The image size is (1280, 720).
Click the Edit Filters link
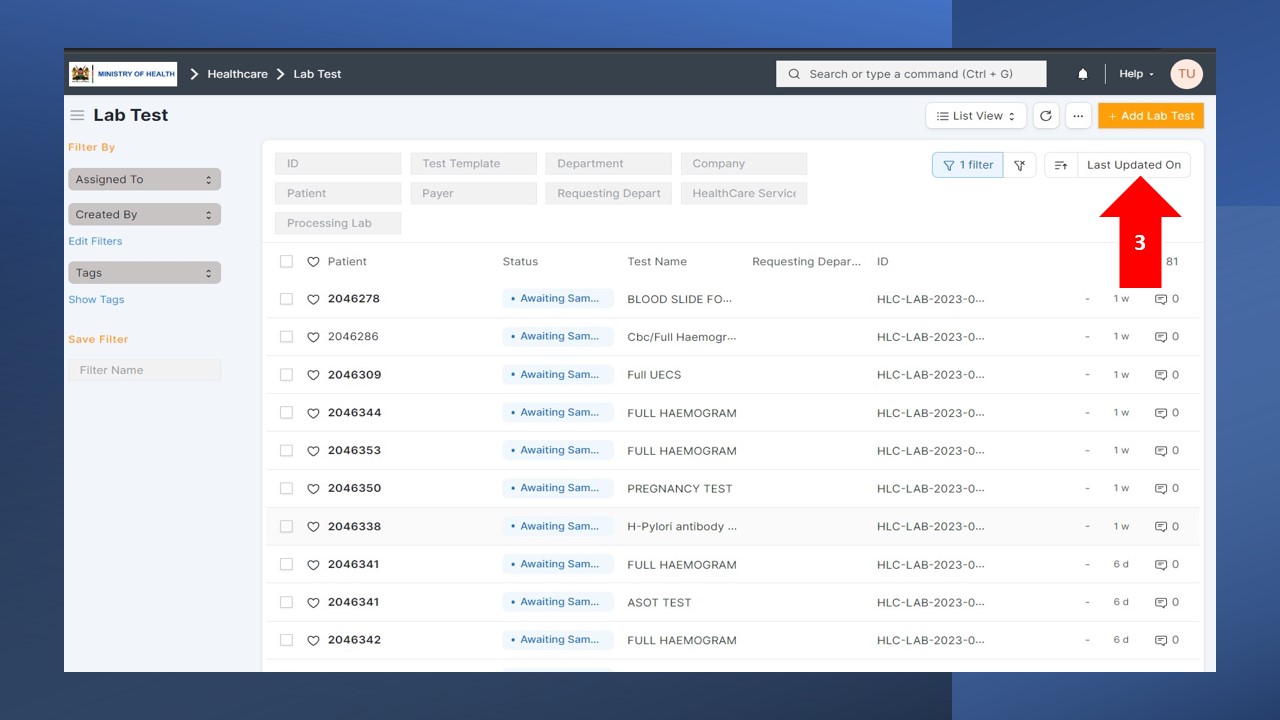tap(95, 241)
